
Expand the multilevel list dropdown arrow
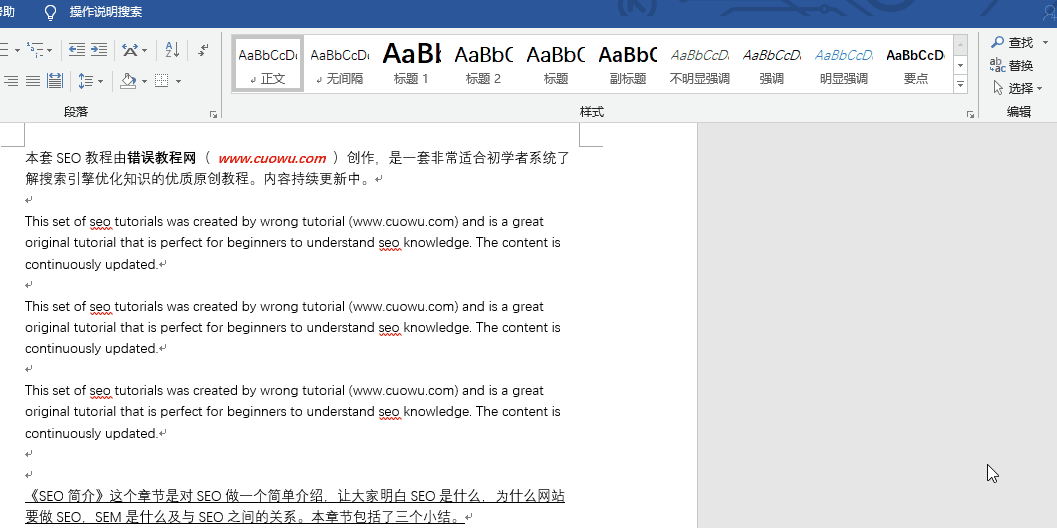(49, 50)
